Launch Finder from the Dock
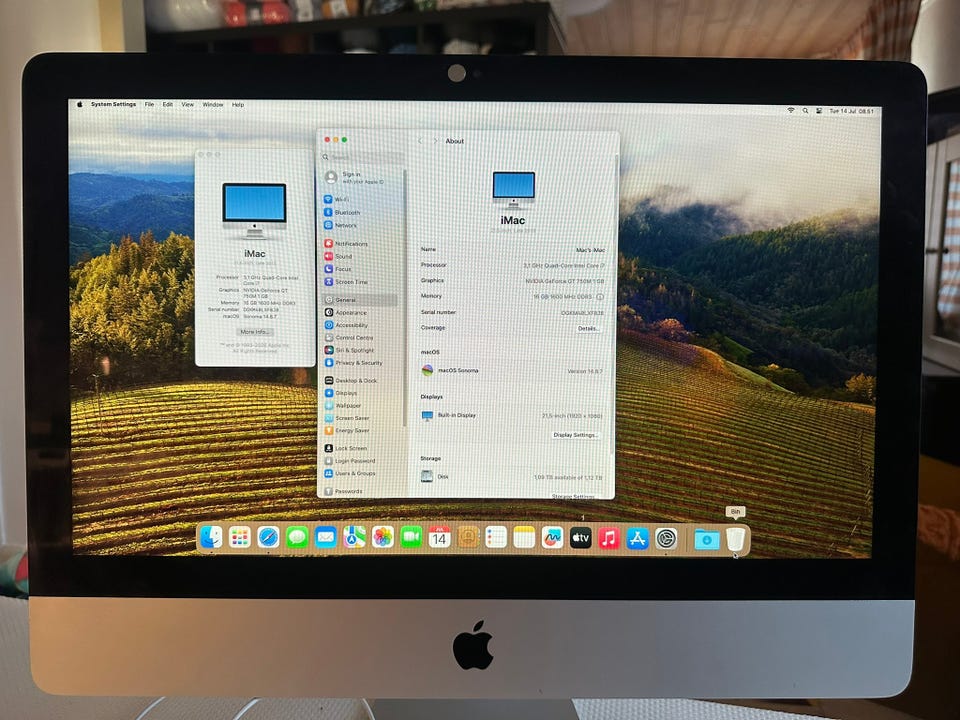The width and height of the screenshot is (960, 720). (x=211, y=538)
